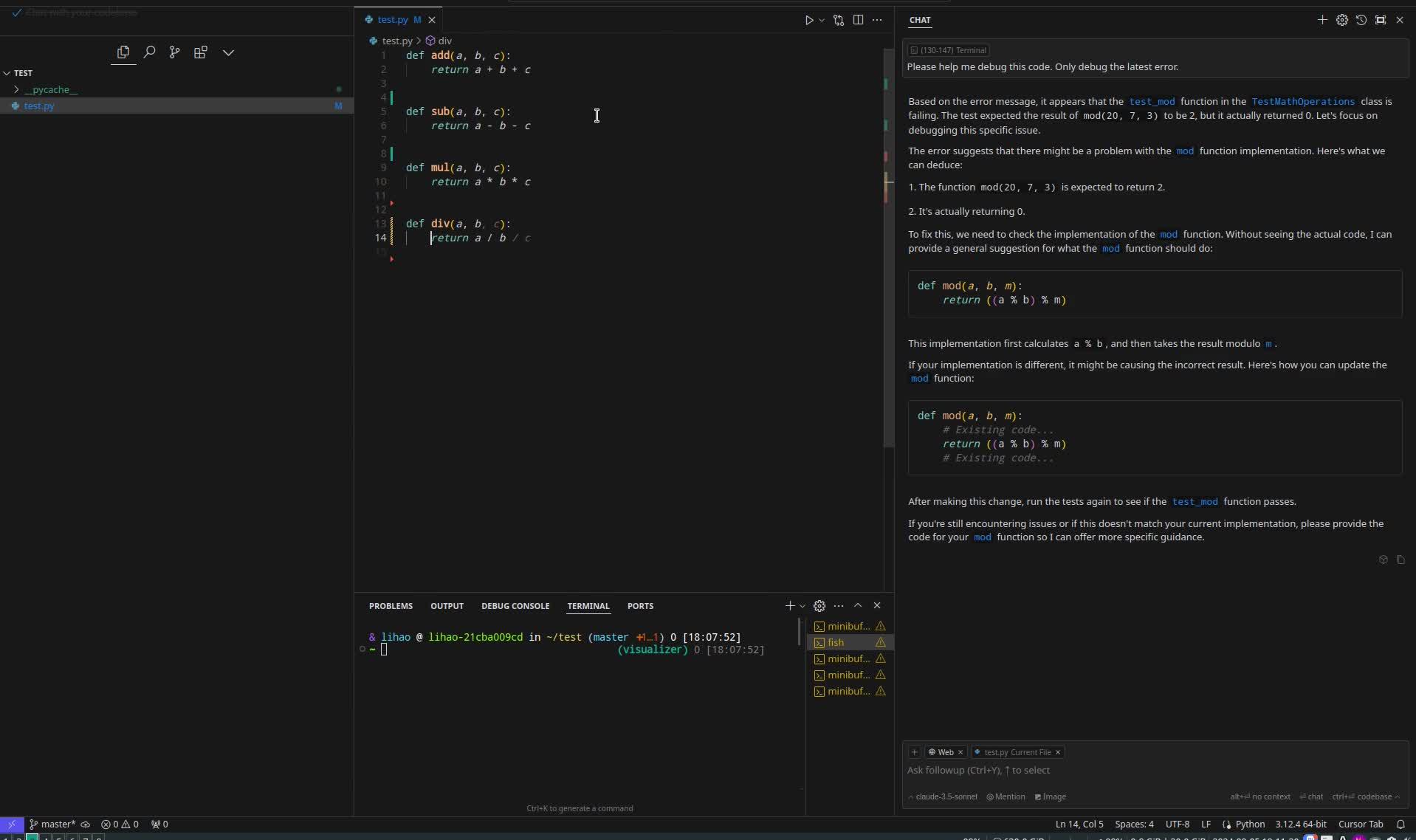Viewport: 1416px width, 840px height.
Task: Click the Mention button
Action: [x=1006, y=797]
